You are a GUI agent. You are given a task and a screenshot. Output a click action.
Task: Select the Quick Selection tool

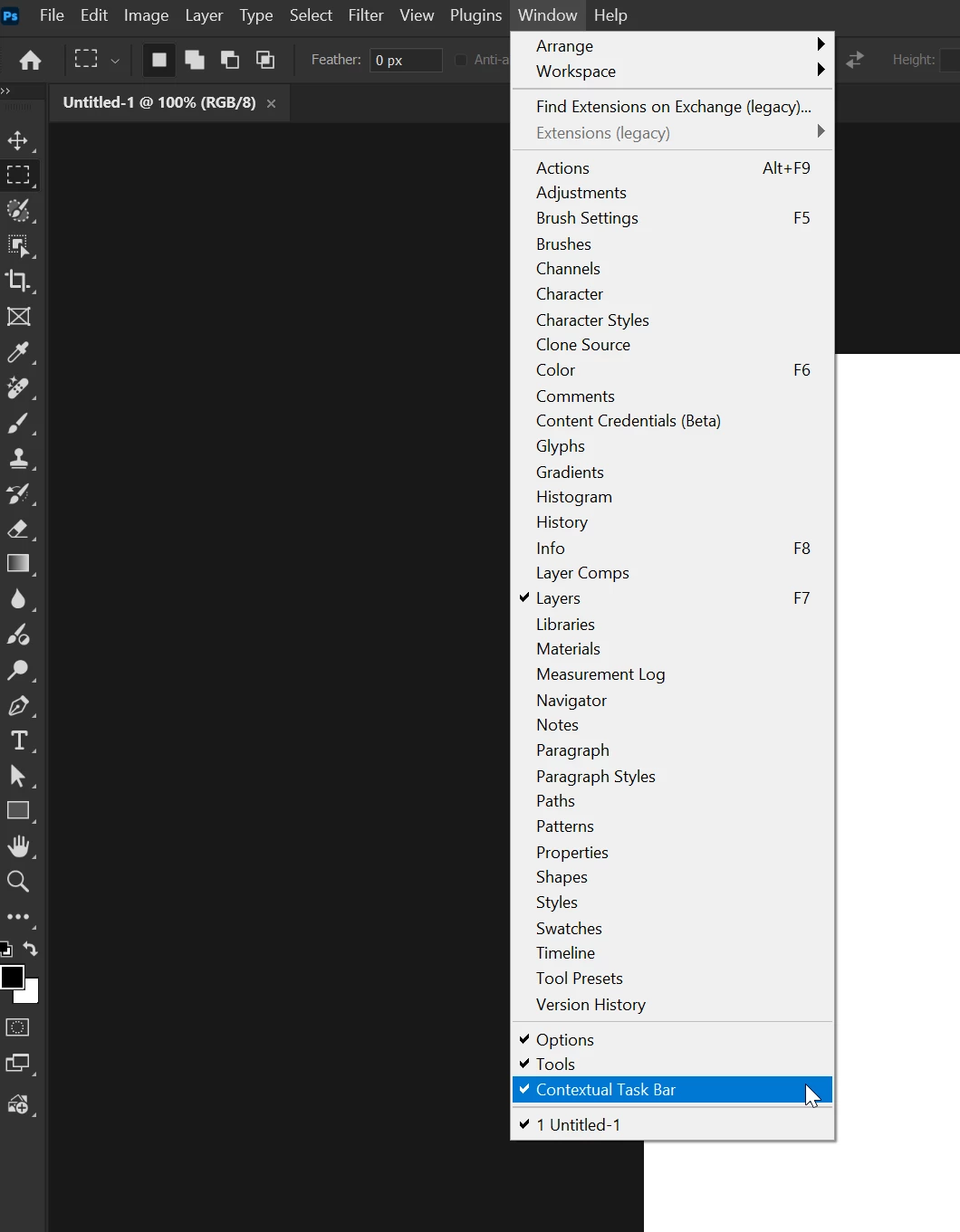click(x=18, y=210)
